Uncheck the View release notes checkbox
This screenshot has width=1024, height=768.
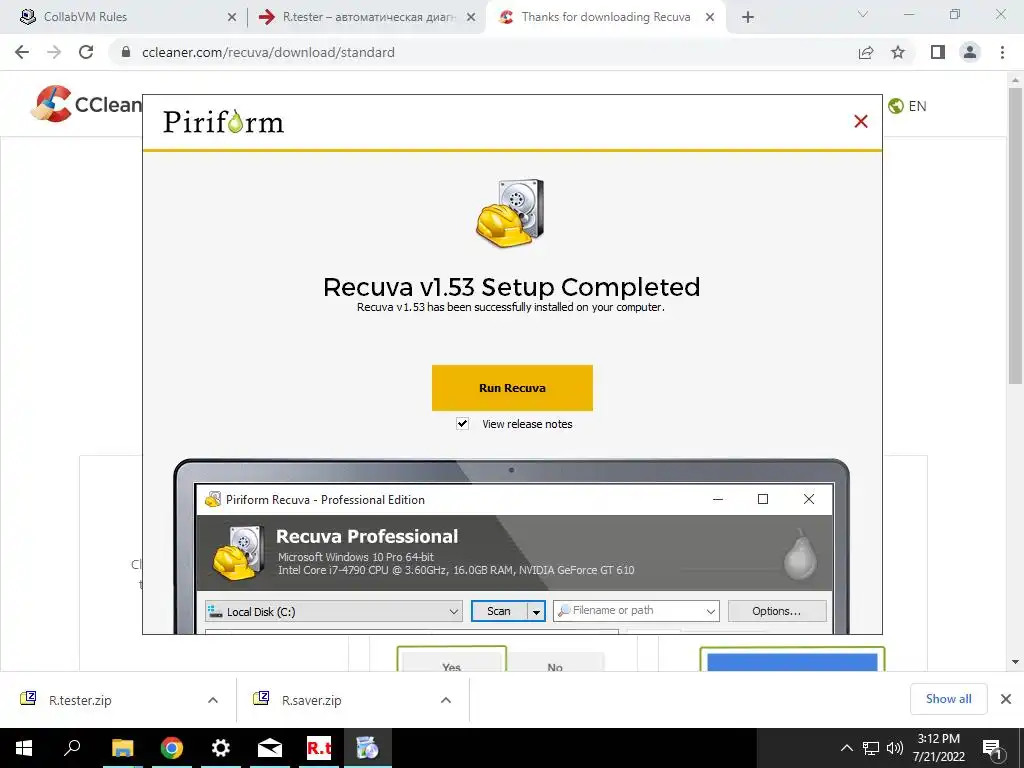462,424
